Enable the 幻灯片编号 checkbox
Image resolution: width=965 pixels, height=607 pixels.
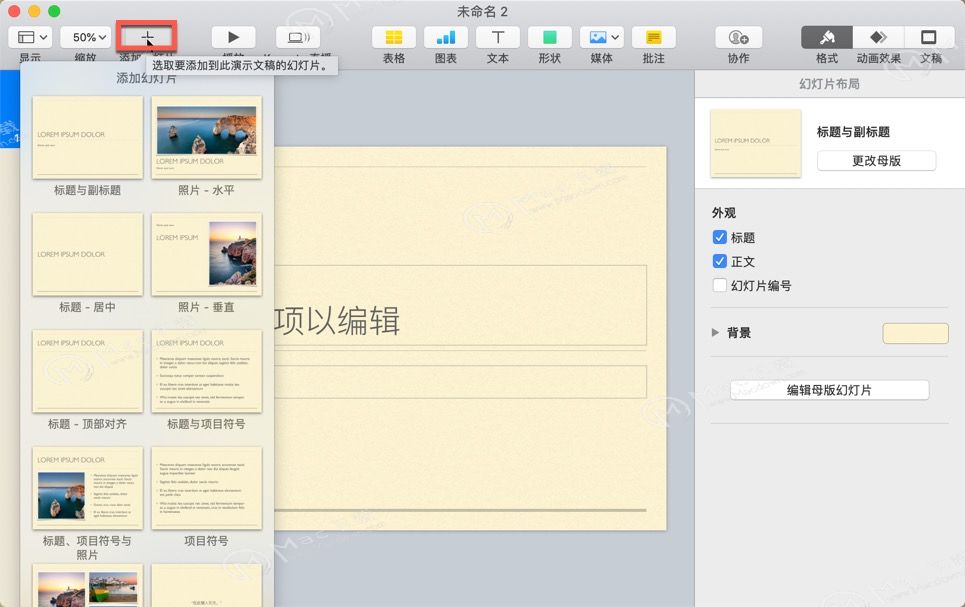click(x=719, y=286)
